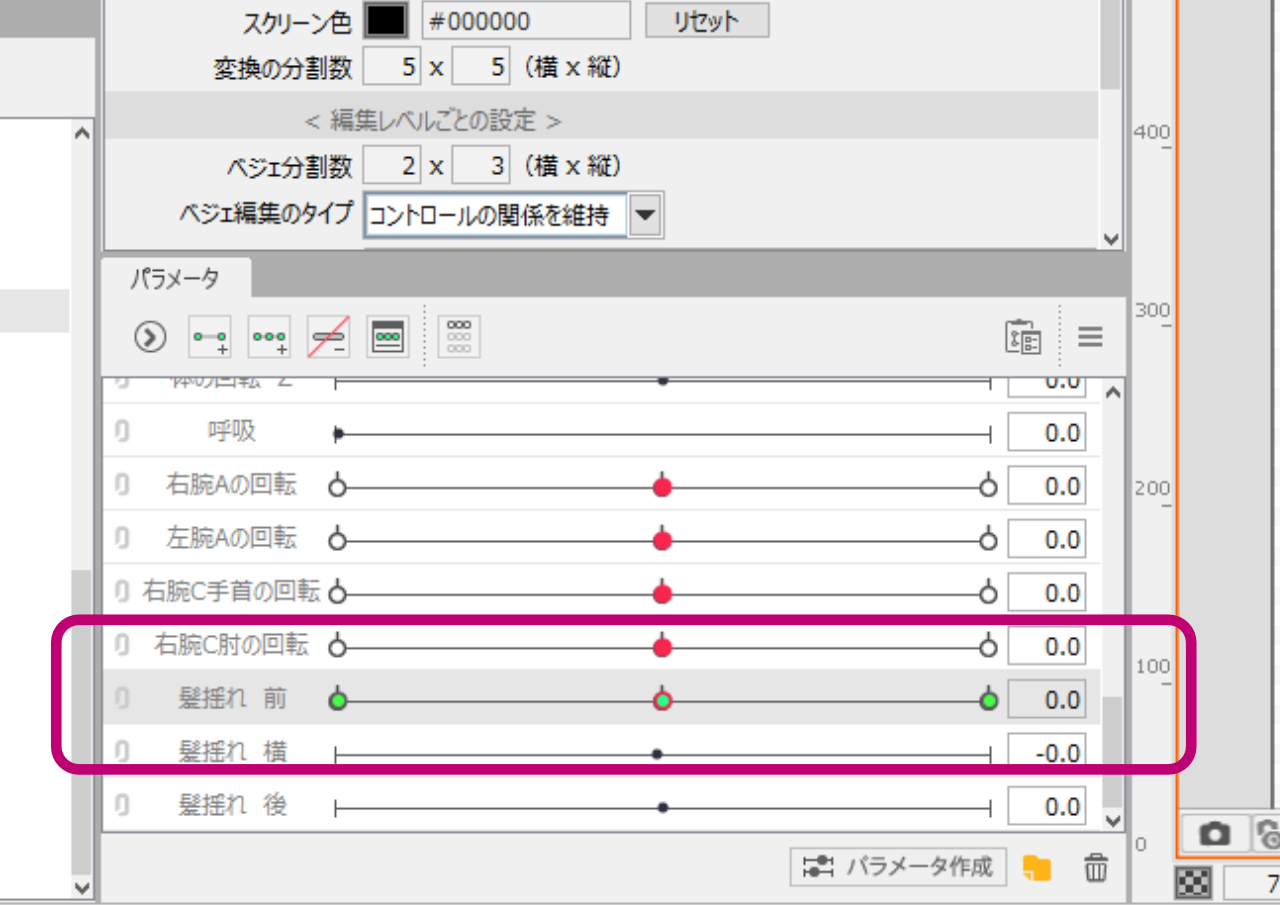The height and width of the screenshot is (905, 1280).
Task: Click the right green key of 髪揺れ 前
Action: click(x=990, y=701)
